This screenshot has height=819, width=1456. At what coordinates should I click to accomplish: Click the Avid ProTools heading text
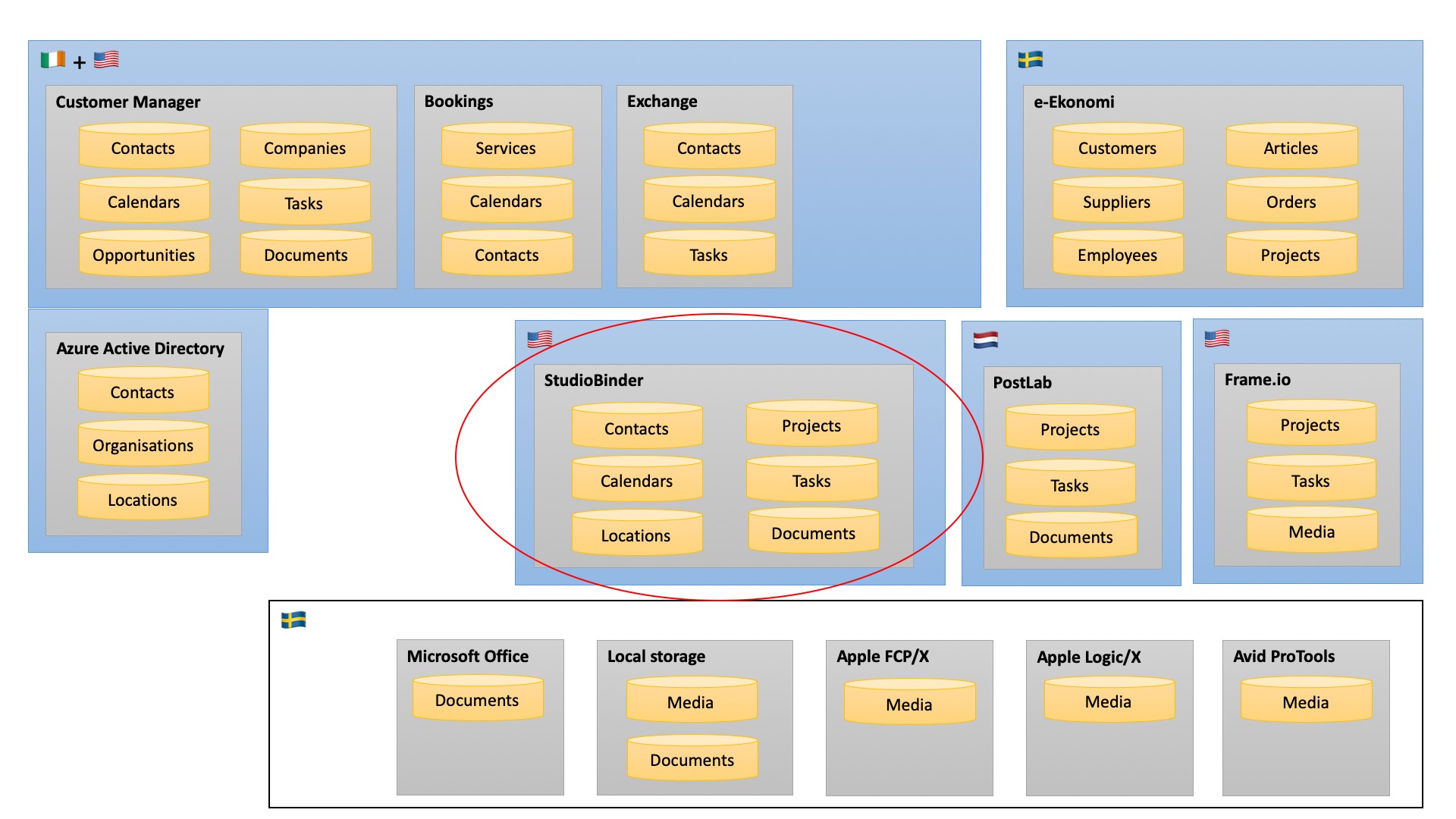point(1284,657)
